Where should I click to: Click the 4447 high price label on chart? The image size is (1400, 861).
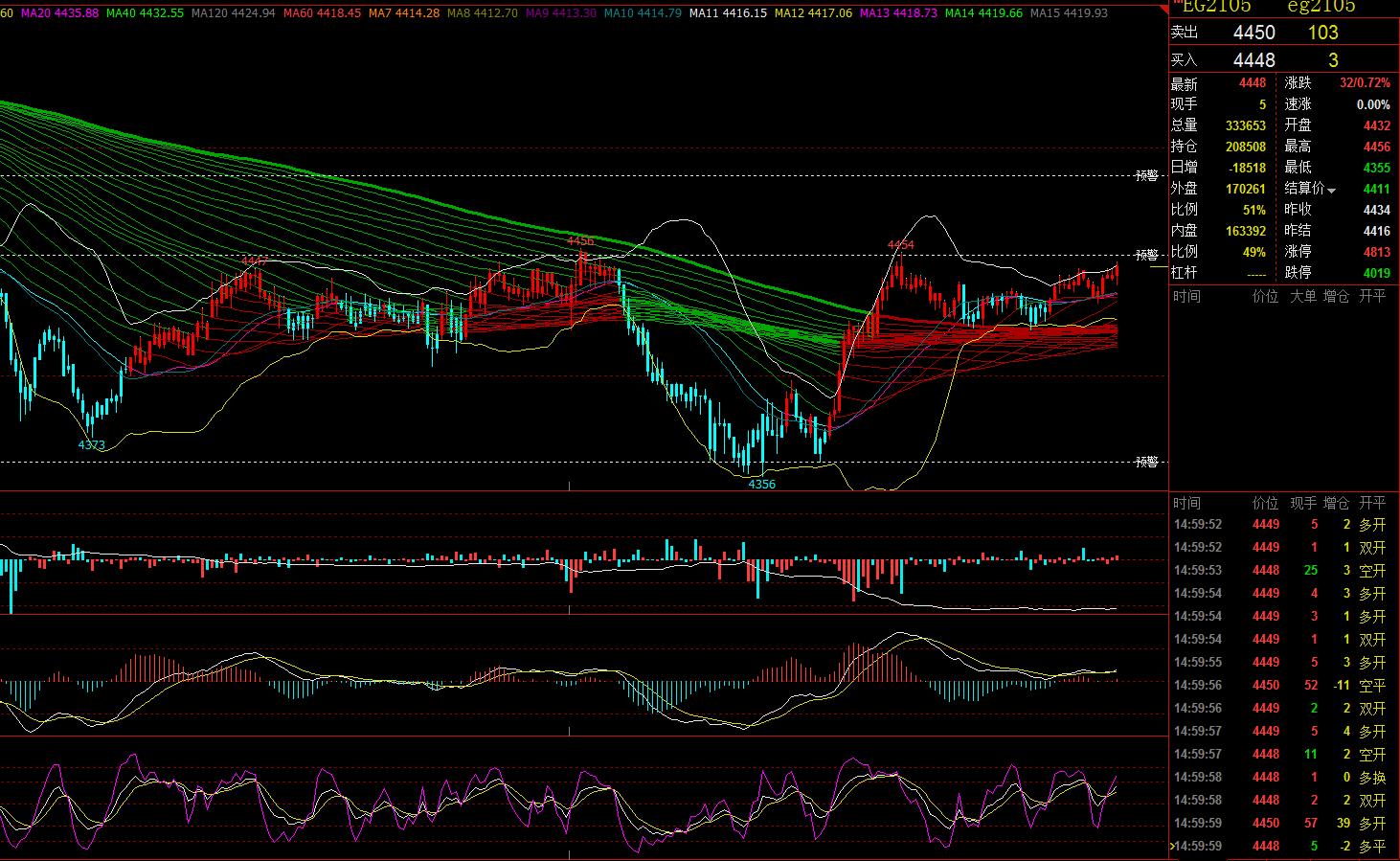point(254,261)
